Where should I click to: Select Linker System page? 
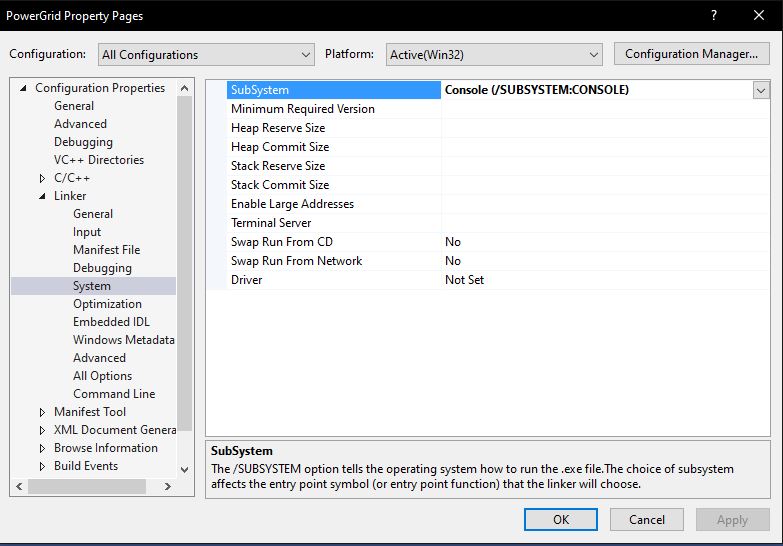point(92,286)
